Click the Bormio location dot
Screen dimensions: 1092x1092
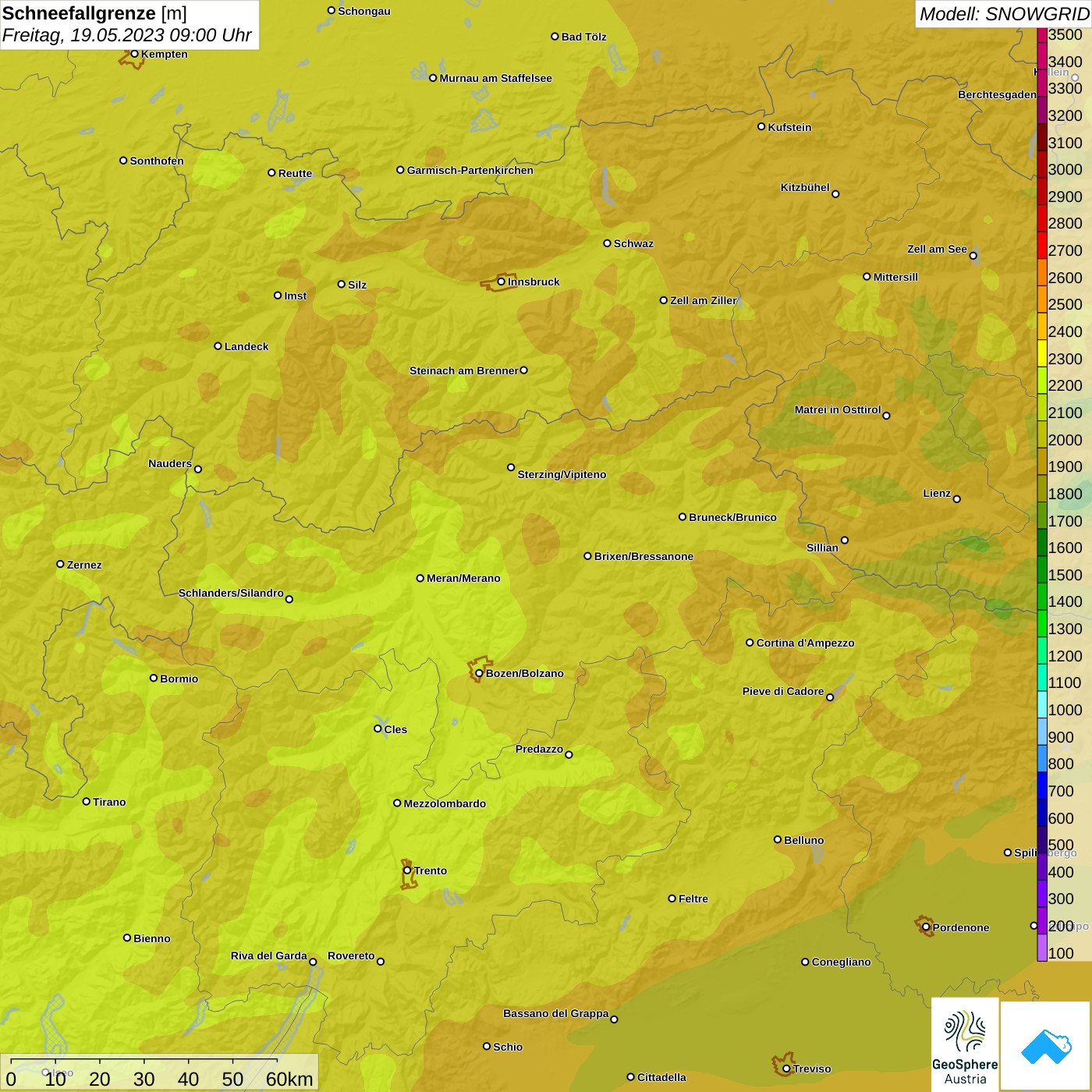154,678
